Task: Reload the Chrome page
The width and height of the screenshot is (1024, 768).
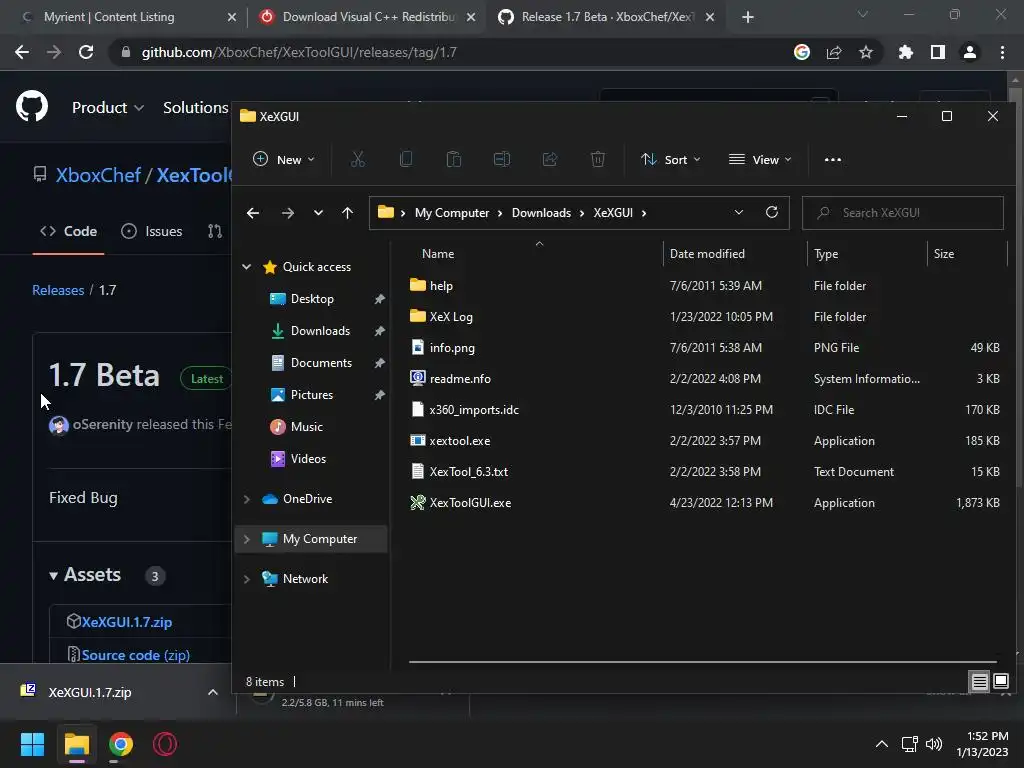Action: coord(86,52)
